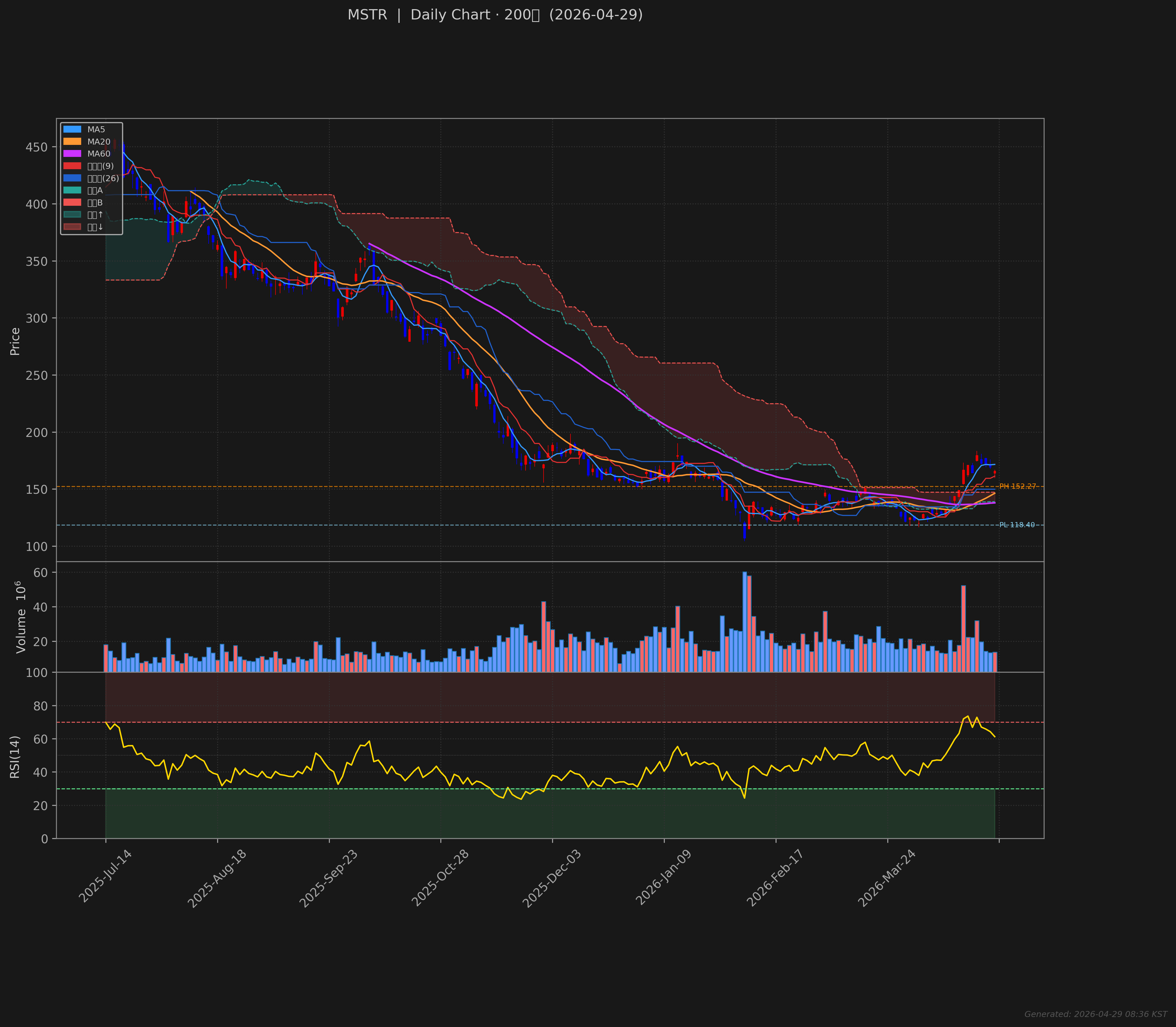This screenshot has height=1027, width=1176.
Task: Click the MSTR Daily Chart title
Action: point(495,15)
